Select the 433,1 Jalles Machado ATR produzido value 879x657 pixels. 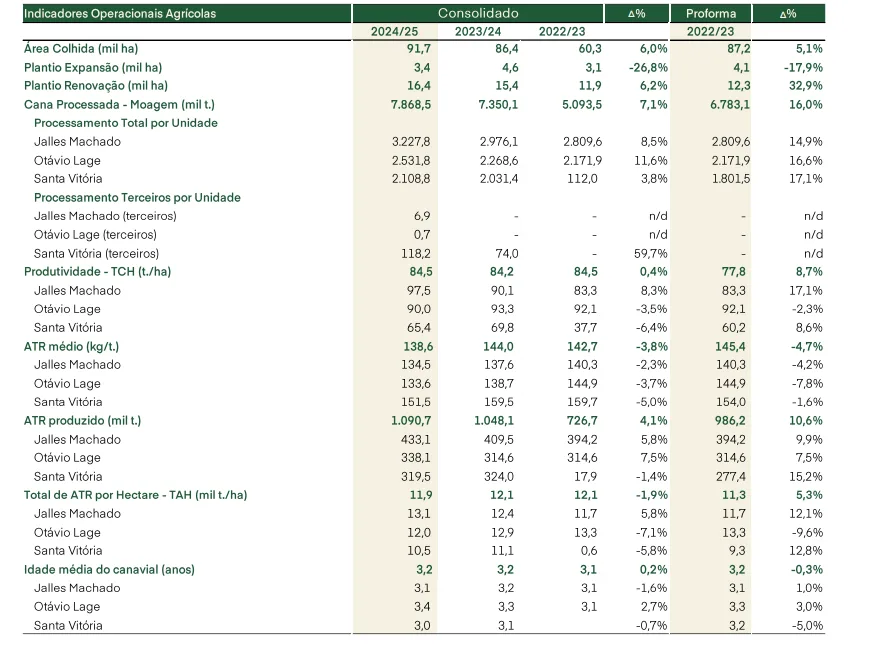(x=416, y=439)
